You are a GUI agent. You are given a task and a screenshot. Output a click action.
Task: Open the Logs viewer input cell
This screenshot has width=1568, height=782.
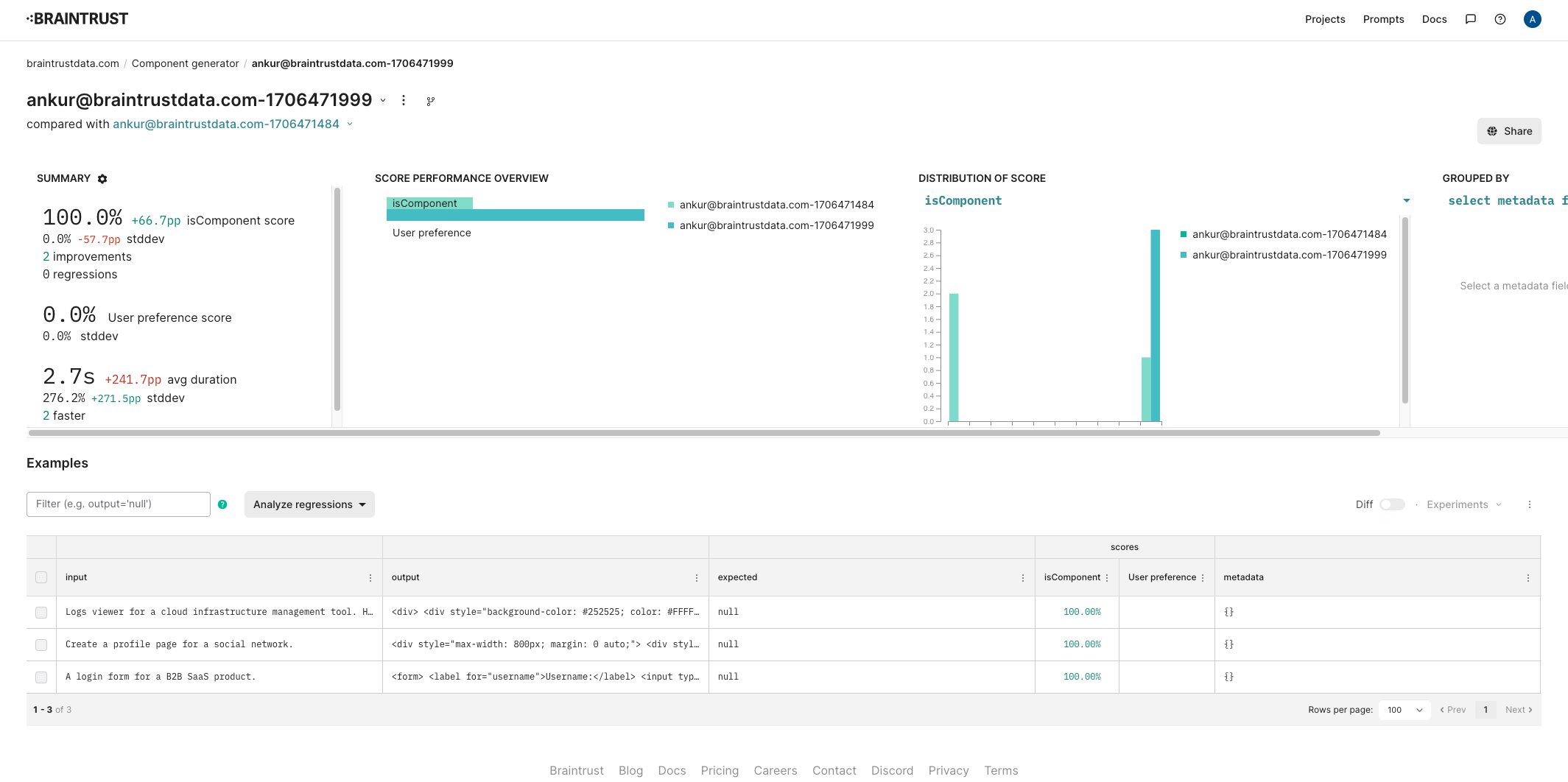click(219, 612)
